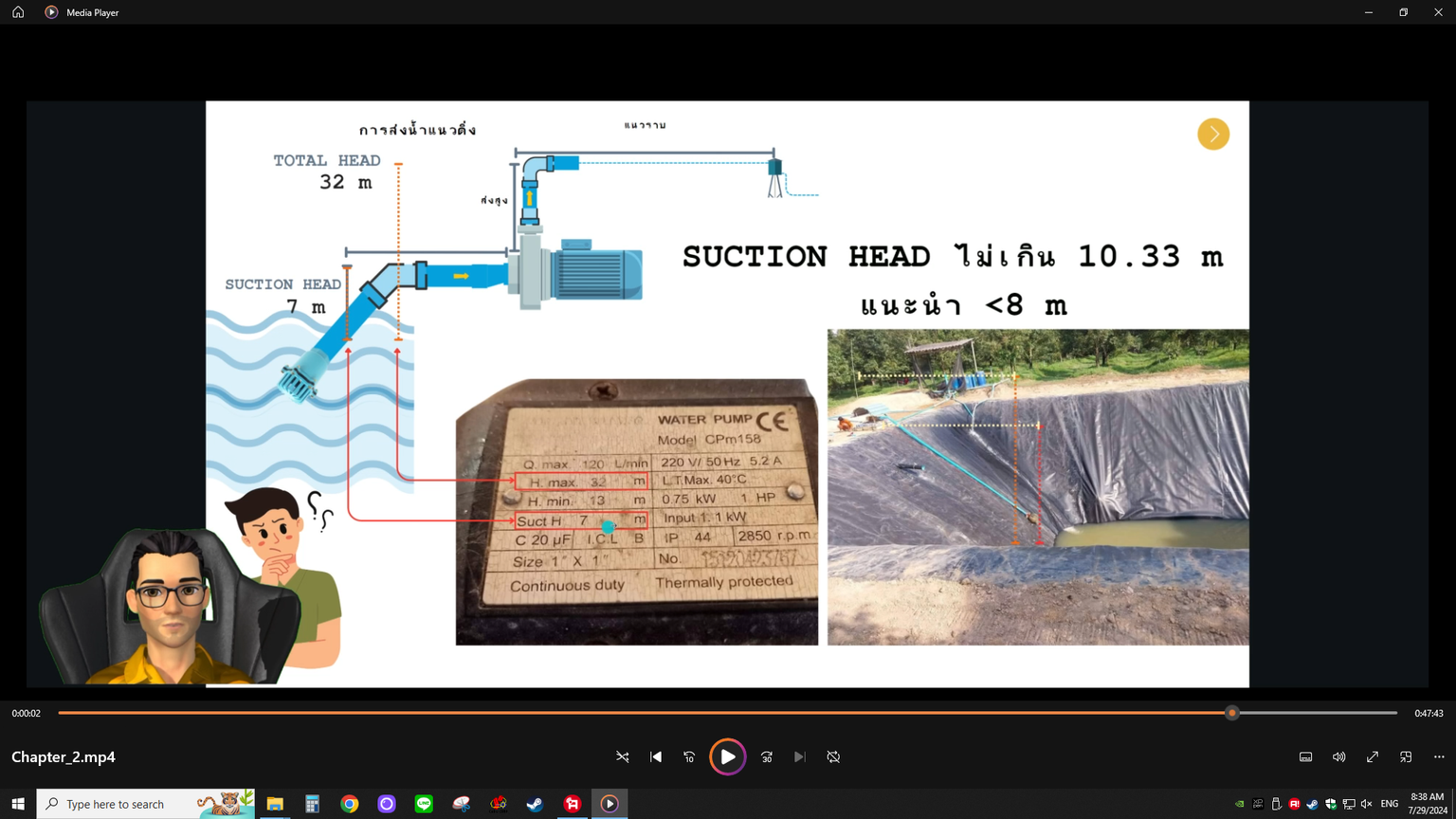The image size is (1456, 819).
Task: Go to previous track
Action: [656, 756]
